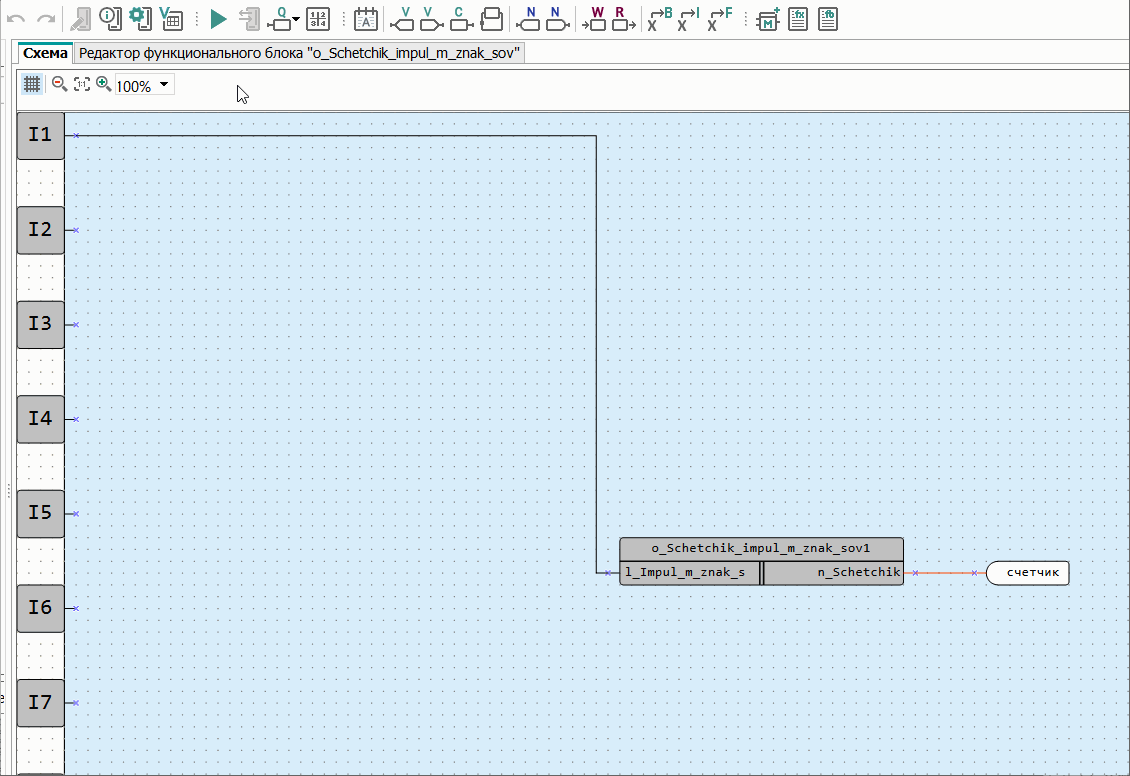Select input block I2
The height and width of the screenshot is (776, 1130).
pyautogui.click(x=40, y=230)
